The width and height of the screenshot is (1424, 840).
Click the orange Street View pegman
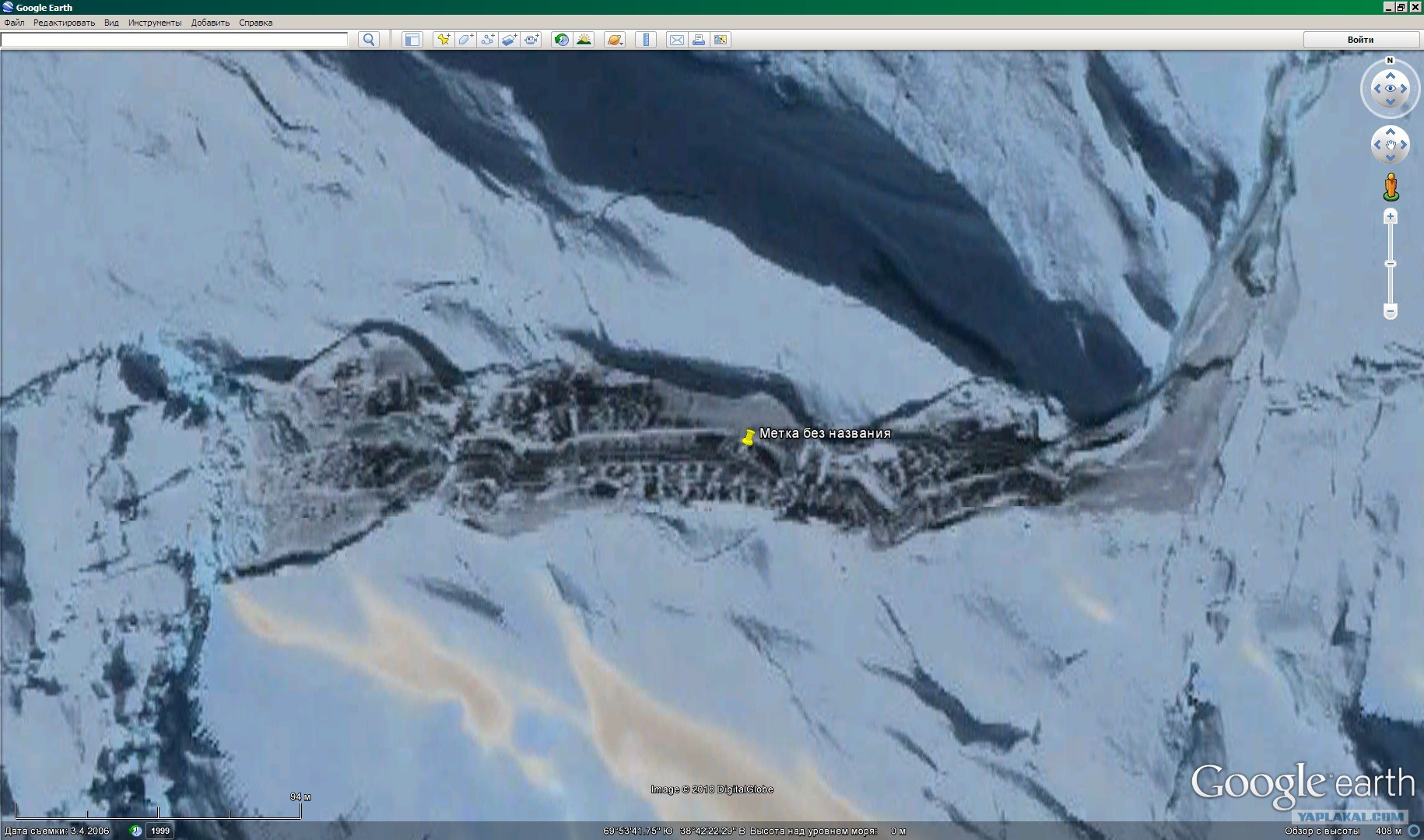point(1391,187)
